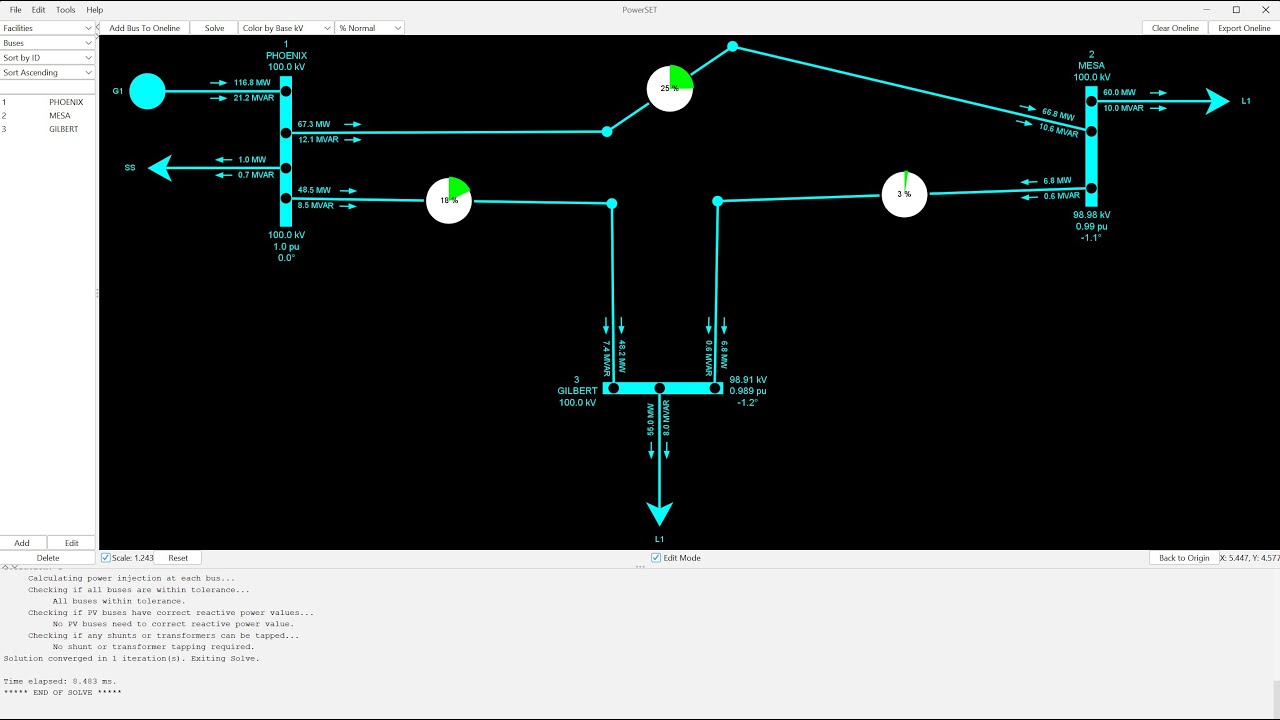The width and height of the screenshot is (1280, 720).
Task: Click the 98.98 kV voltage label at MESA
Action: 1092,215
